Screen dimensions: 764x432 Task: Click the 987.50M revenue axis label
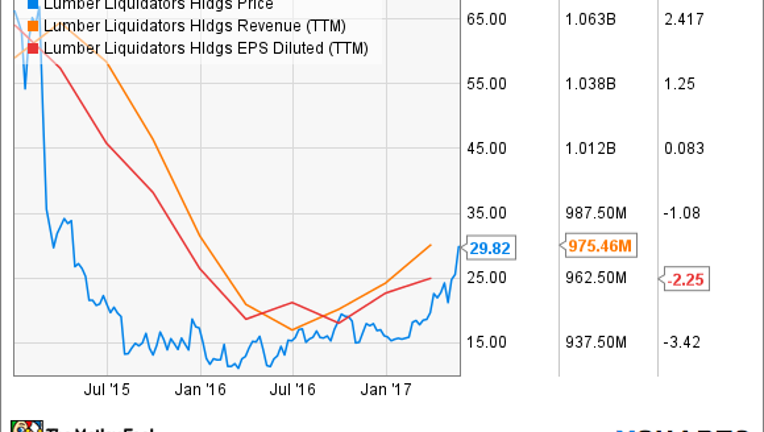(x=595, y=213)
